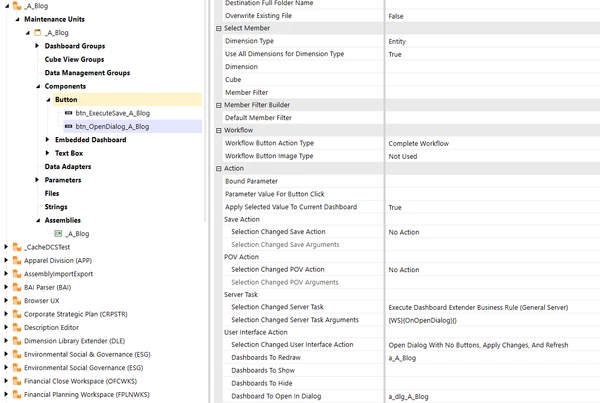Screen dimensions: 600x403
Task: Select the Cube View Groups tree item
Action: [74, 59]
